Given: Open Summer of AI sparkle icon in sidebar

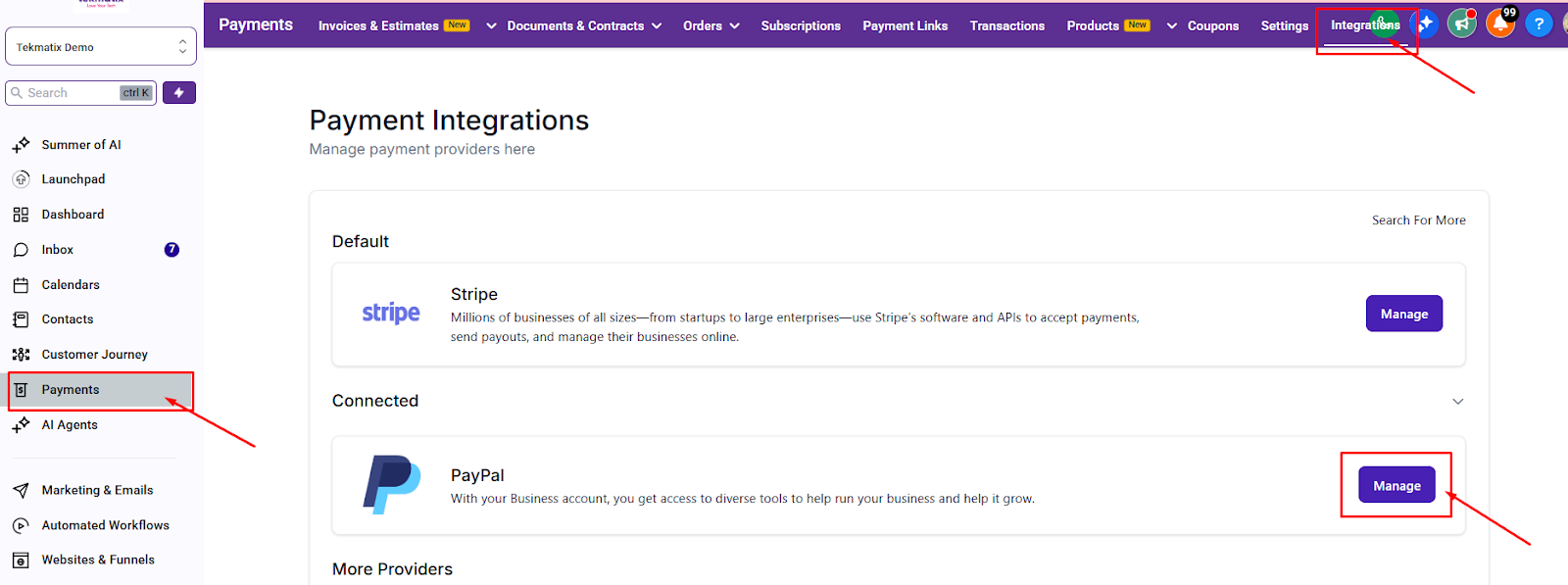Looking at the screenshot, I should (21, 145).
